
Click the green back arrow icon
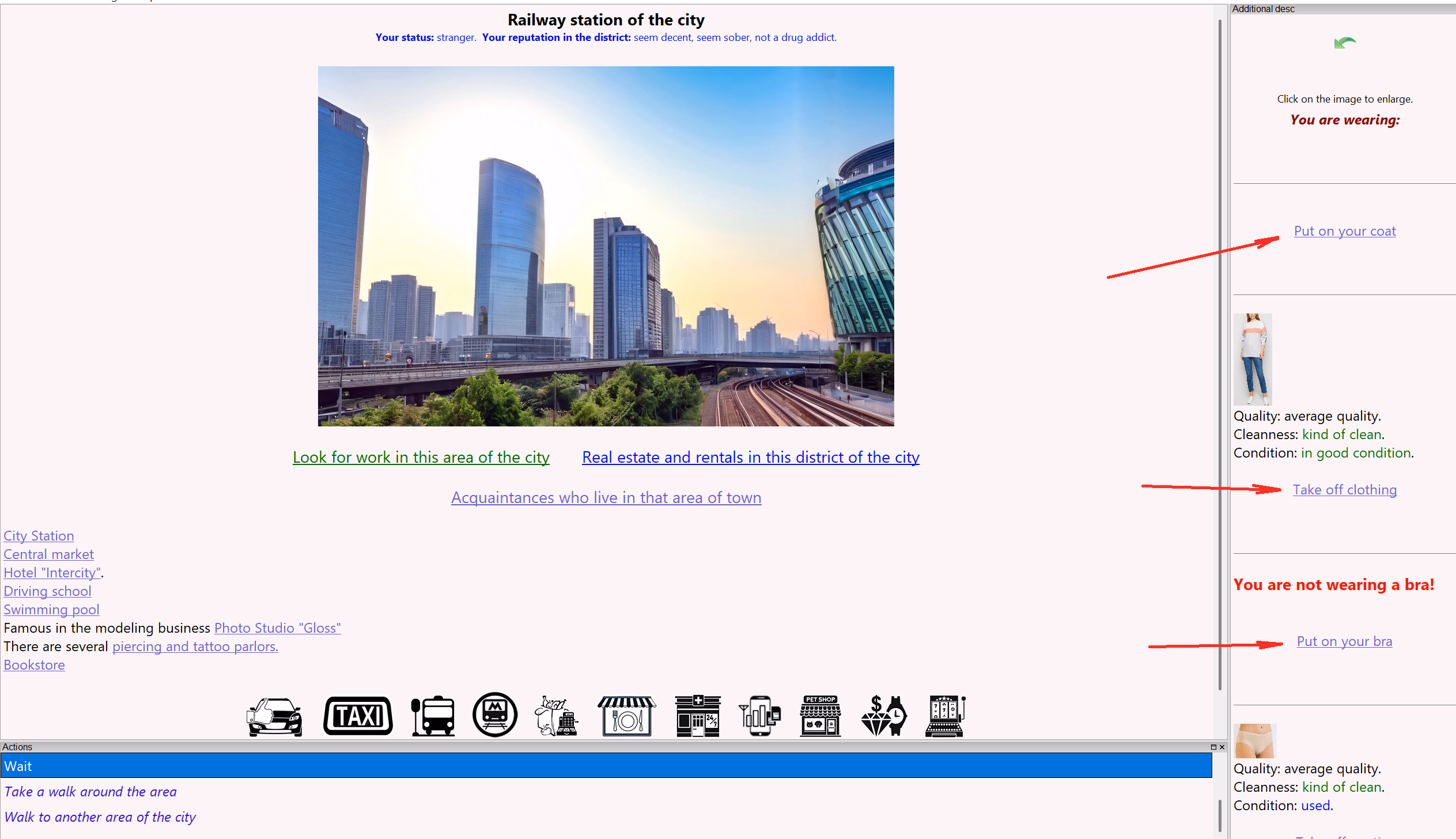1344,43
